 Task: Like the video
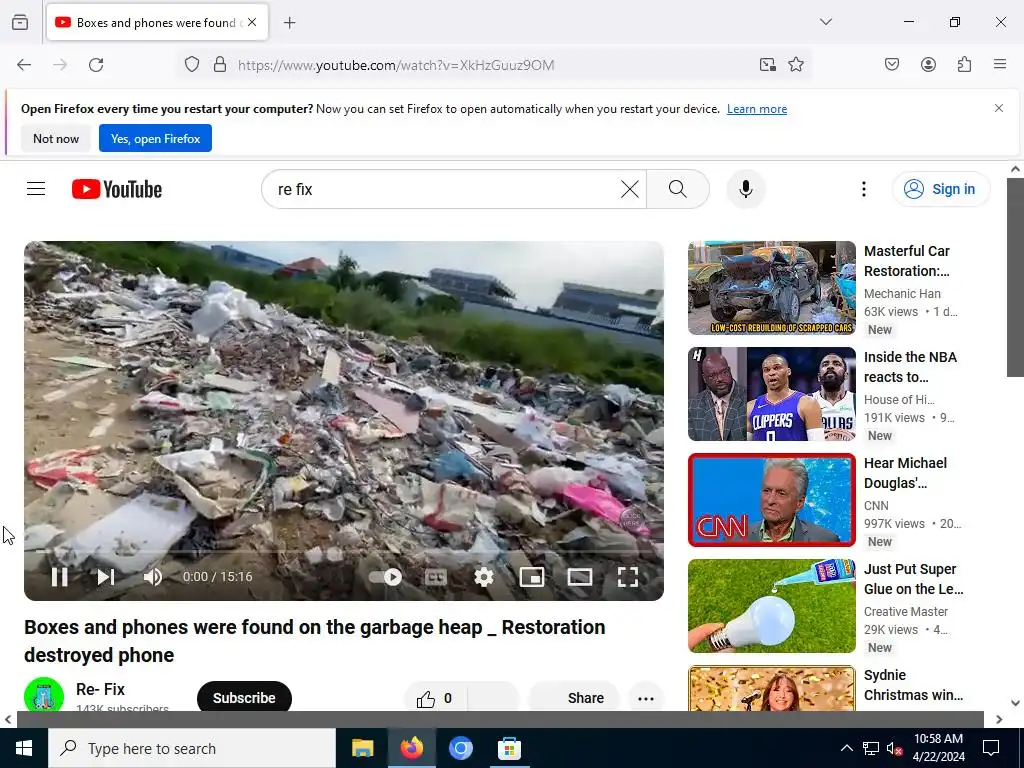point(435,698)
